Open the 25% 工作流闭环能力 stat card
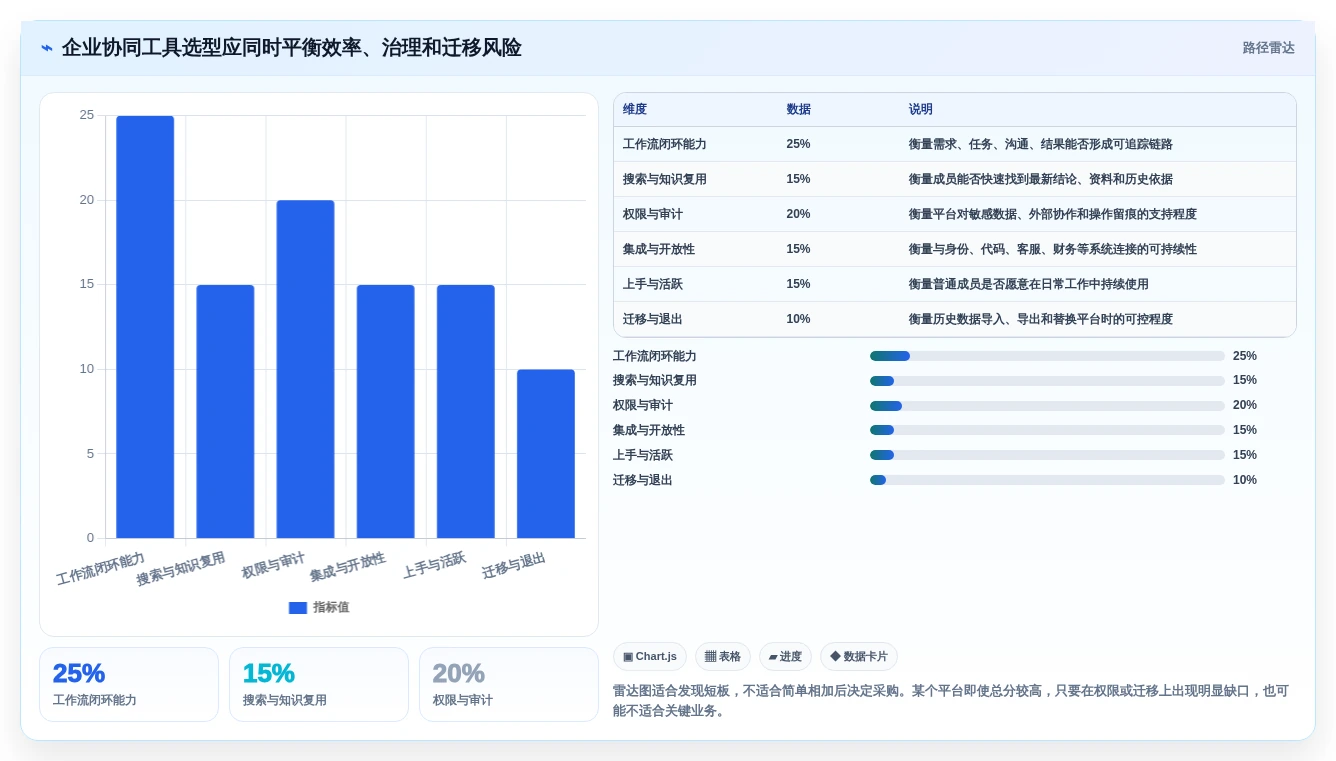This screenshot has height=761, width=1336. click(129, 685)
